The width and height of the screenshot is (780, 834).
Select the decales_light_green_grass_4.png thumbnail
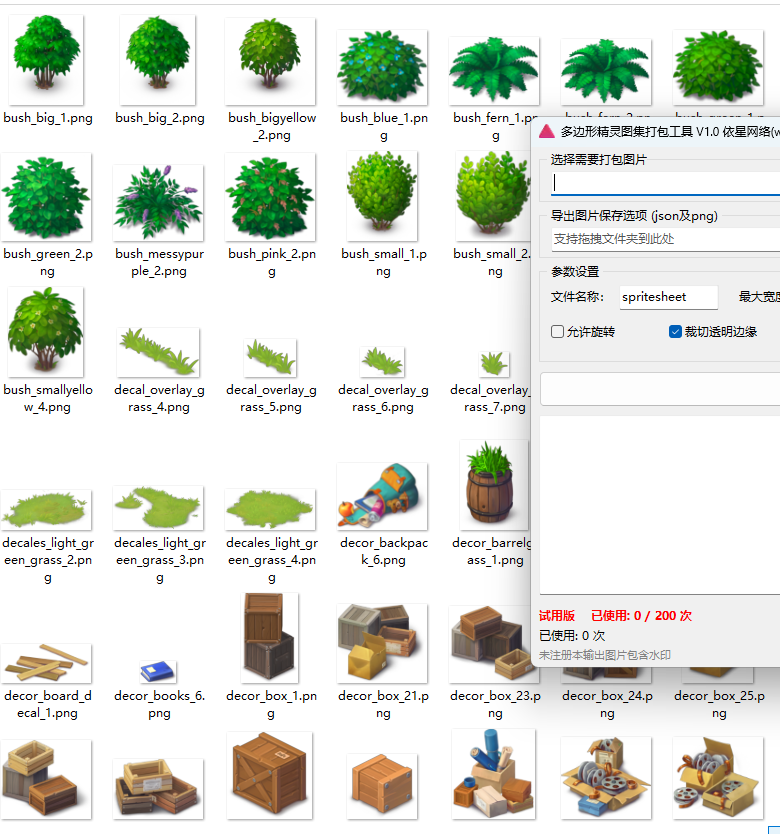coord(270,510)
